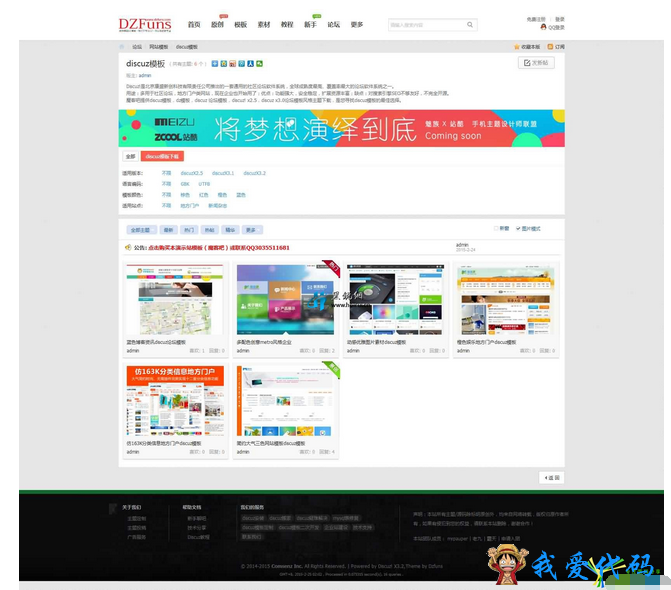Click the third orange share icon beside discuz模板
The height and width of the screenshot is (590, 671).
coord(232,64)
